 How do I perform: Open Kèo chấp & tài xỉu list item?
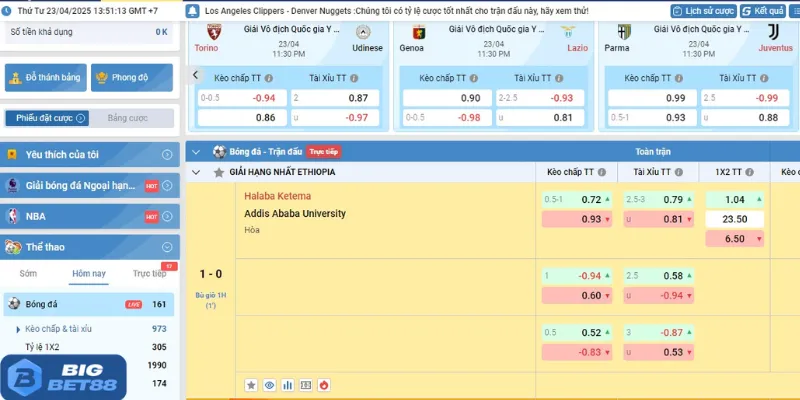58,328
